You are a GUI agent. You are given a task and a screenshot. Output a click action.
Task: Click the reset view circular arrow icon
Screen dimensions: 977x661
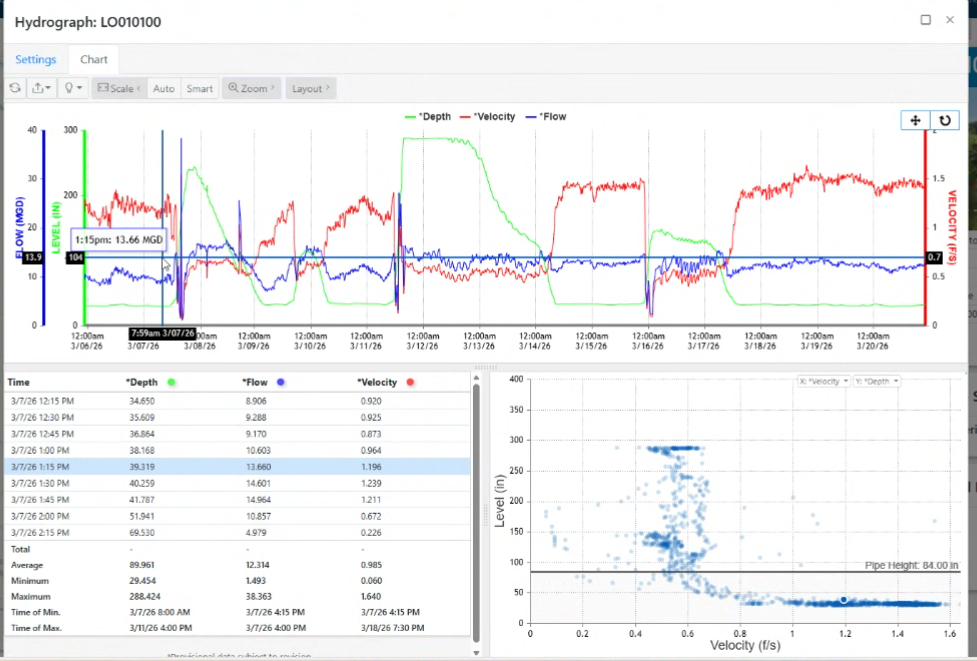point(944,120)
